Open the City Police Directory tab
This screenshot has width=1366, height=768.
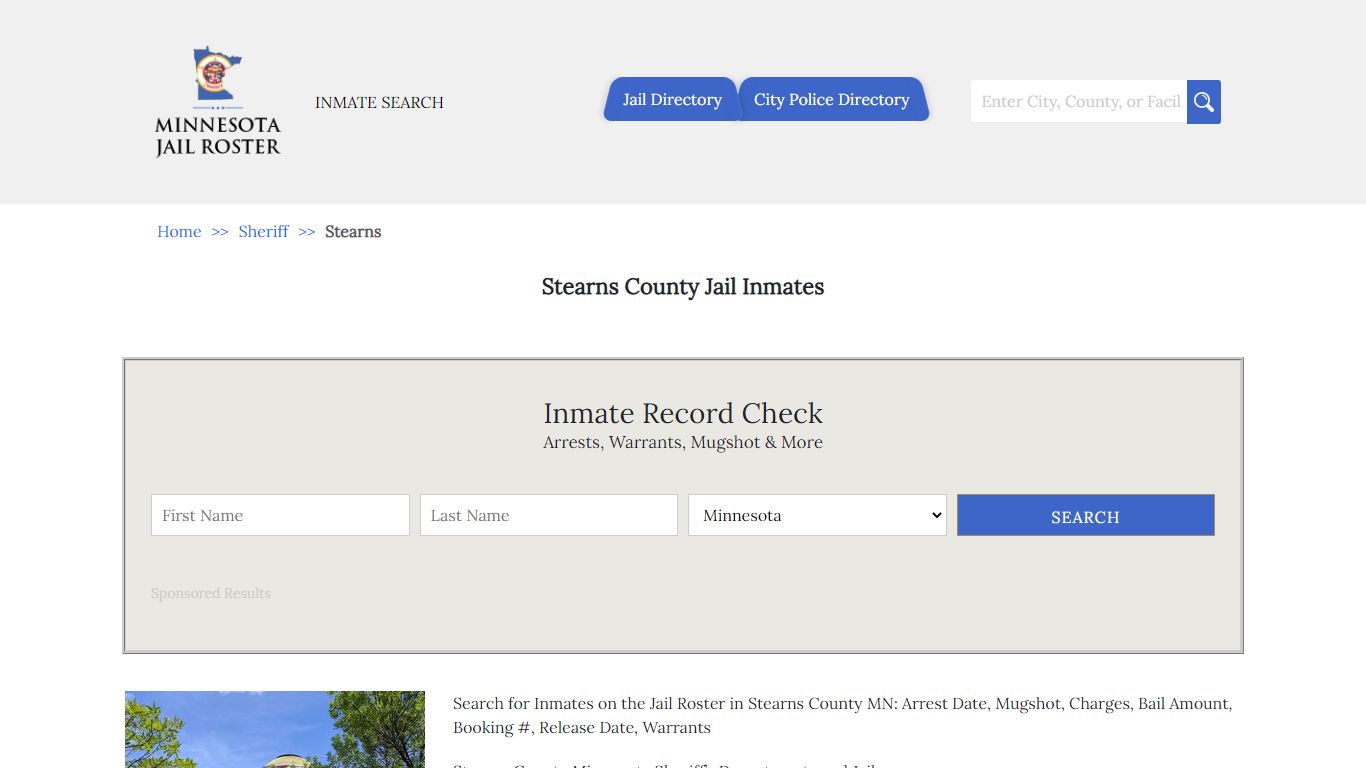click(833, 99)
